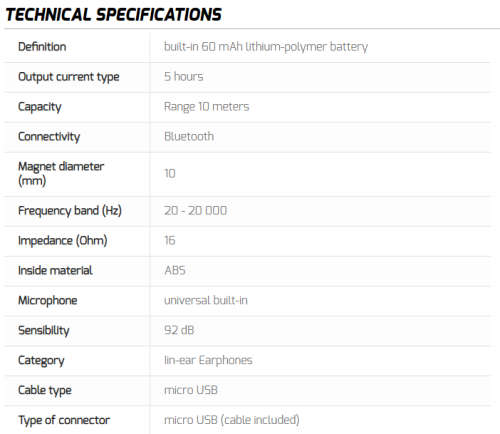This screenshot has height=434, width=500.
Task: Click the 92 dB value
Action: [179, 330]
